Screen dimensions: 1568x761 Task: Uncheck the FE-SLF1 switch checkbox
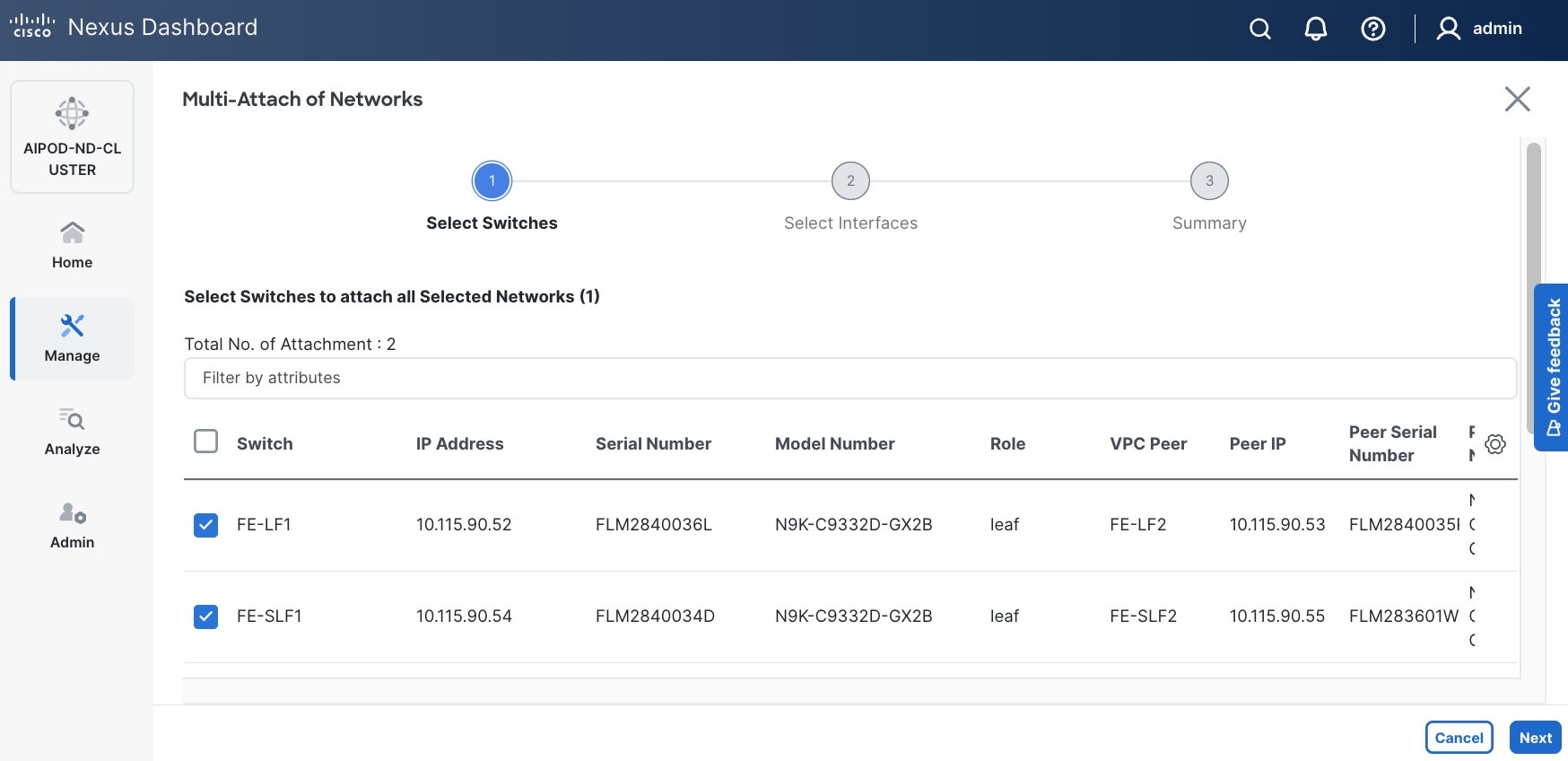click(206, 617)
